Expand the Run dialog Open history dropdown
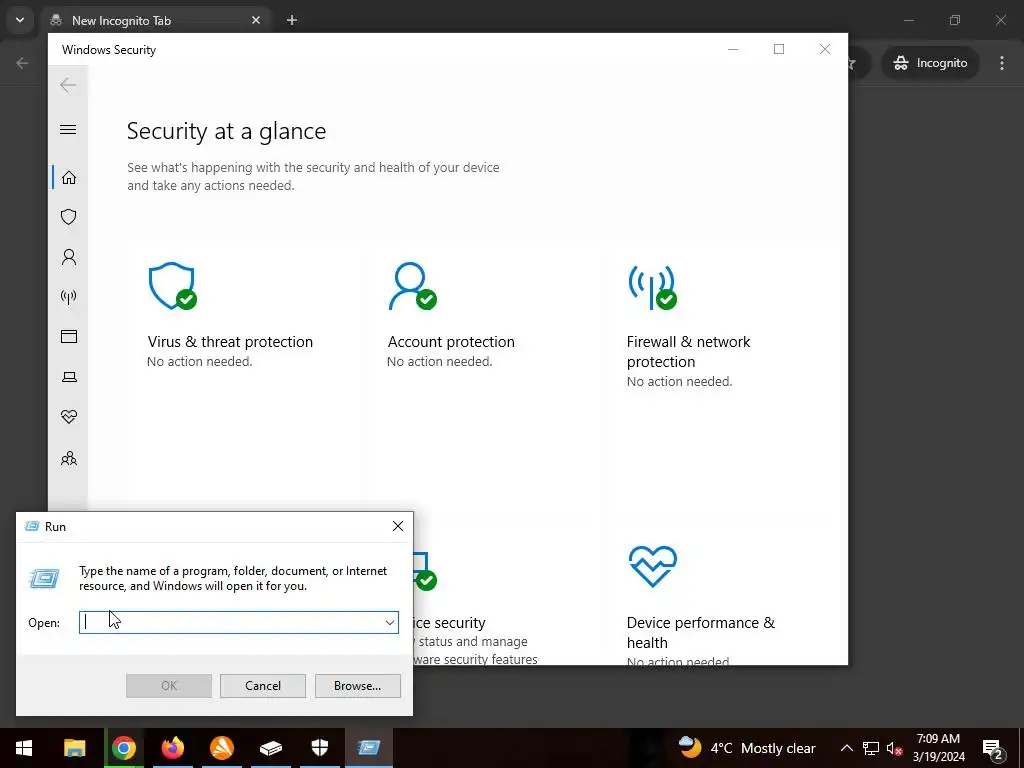Viewport: 1024px width, 768px height. click(x=390, y=622)
